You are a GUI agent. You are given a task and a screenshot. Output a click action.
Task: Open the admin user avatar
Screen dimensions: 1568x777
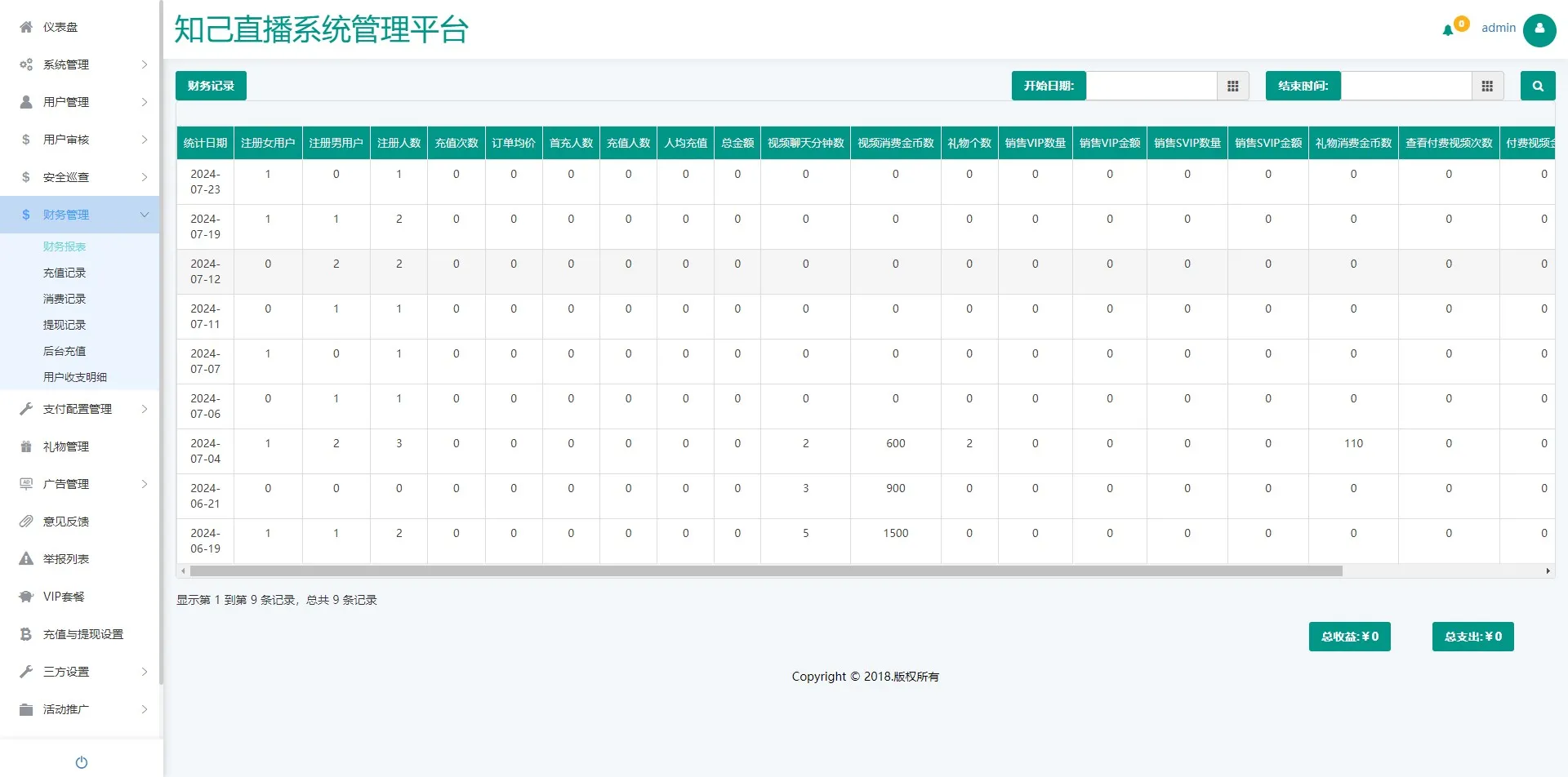(1539, 29)
